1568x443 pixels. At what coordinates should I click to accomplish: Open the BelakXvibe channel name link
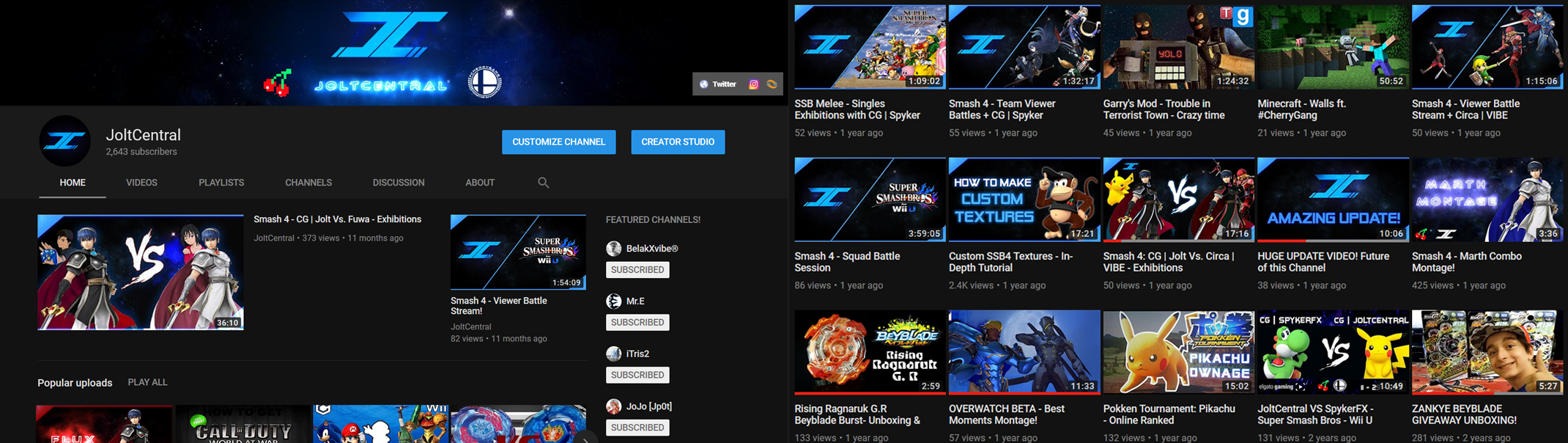pos(652,249)
